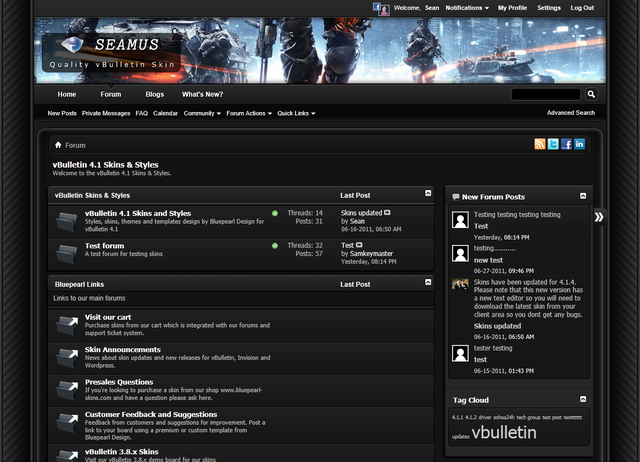Open the Test forum folder icon

coord(67,254)
